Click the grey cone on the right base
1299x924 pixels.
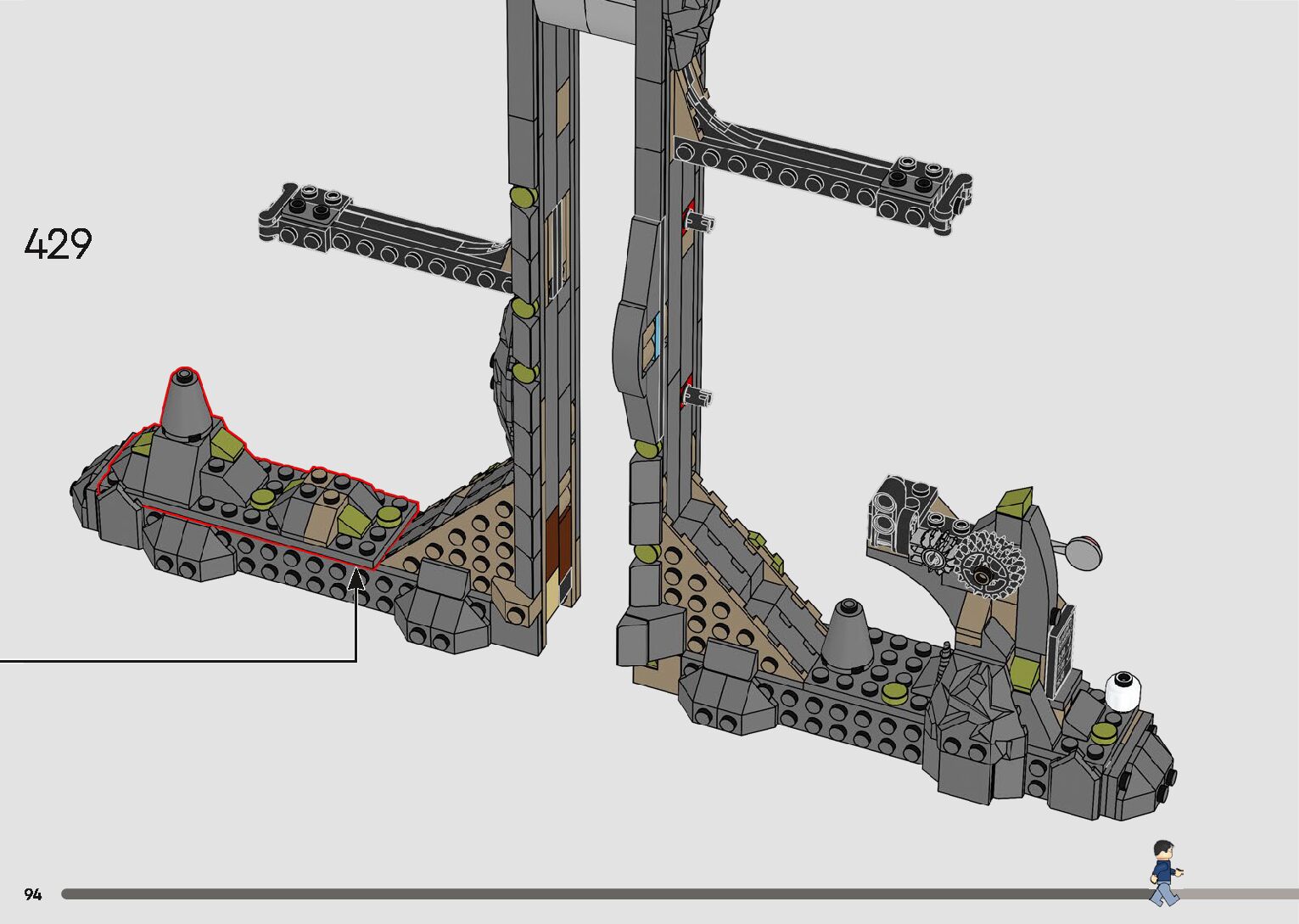[x=848, y=634]
